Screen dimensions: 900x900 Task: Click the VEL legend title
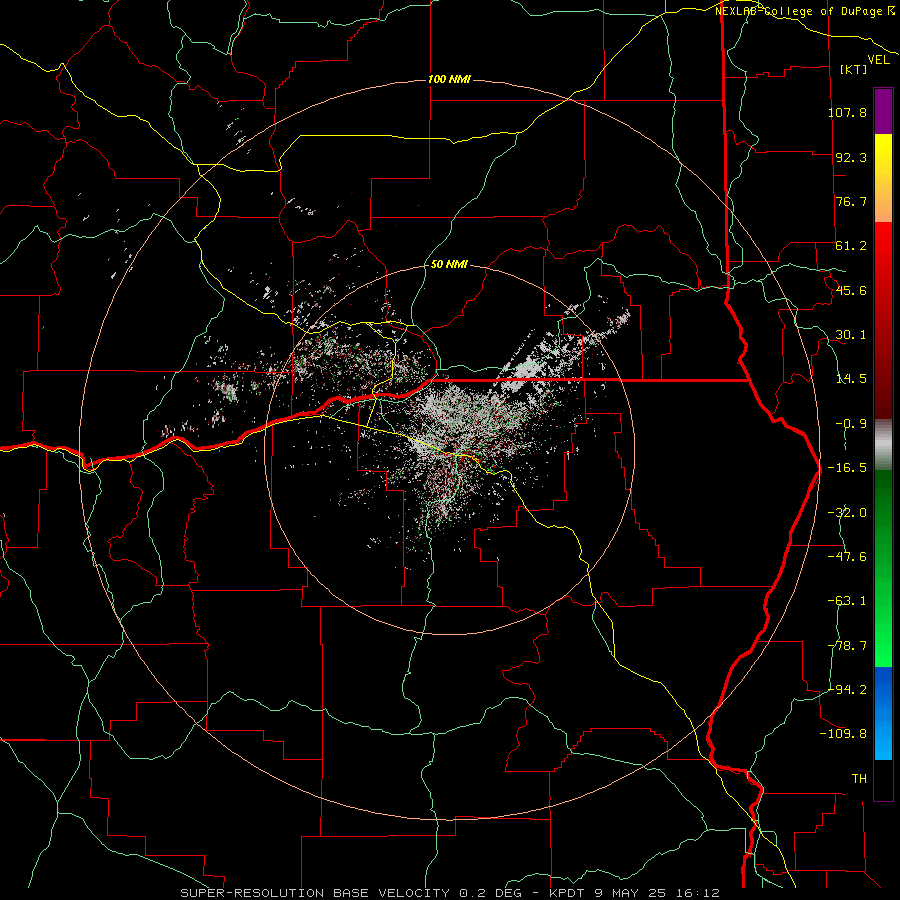878,60
